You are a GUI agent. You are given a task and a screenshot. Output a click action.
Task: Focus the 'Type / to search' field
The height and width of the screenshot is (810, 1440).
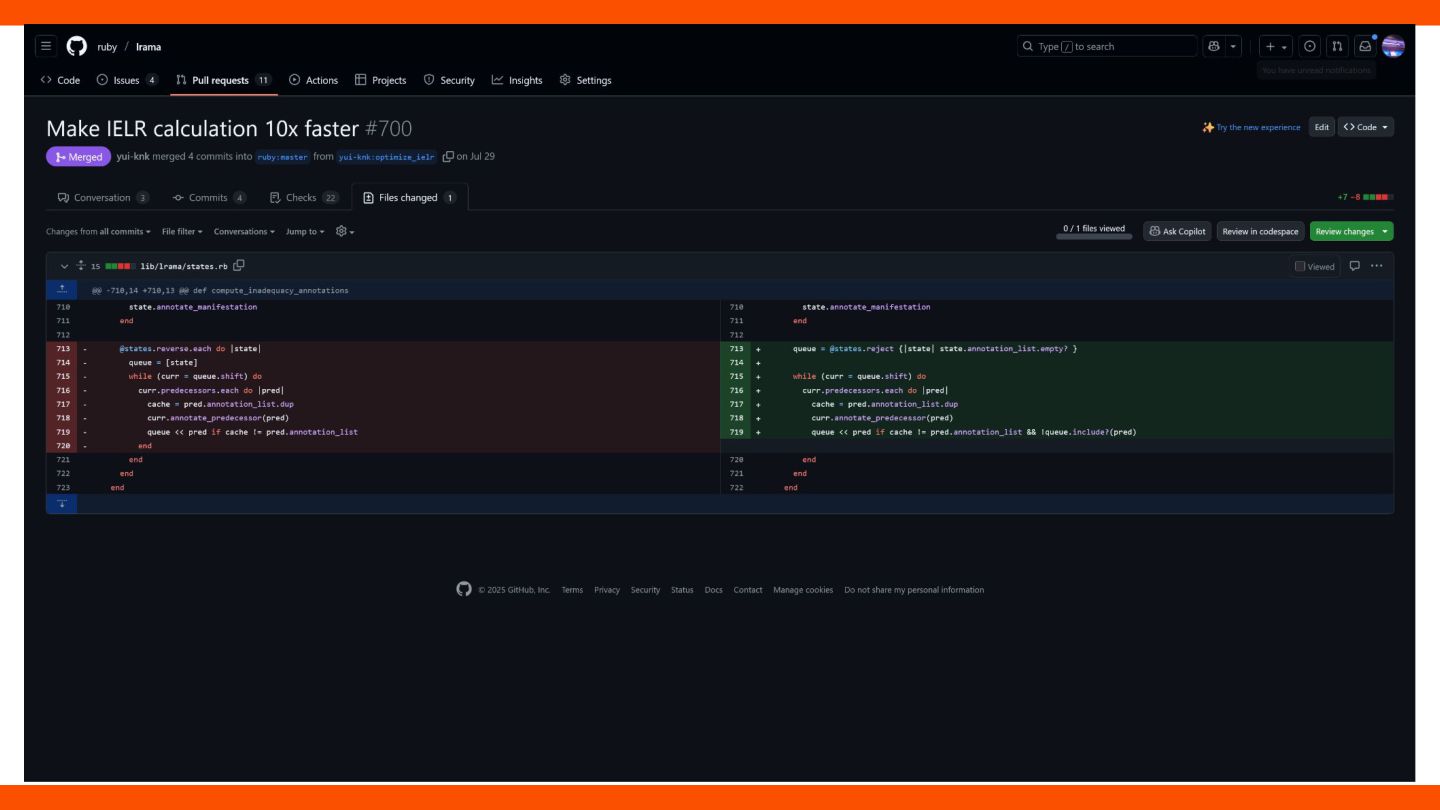[1107, 46]
